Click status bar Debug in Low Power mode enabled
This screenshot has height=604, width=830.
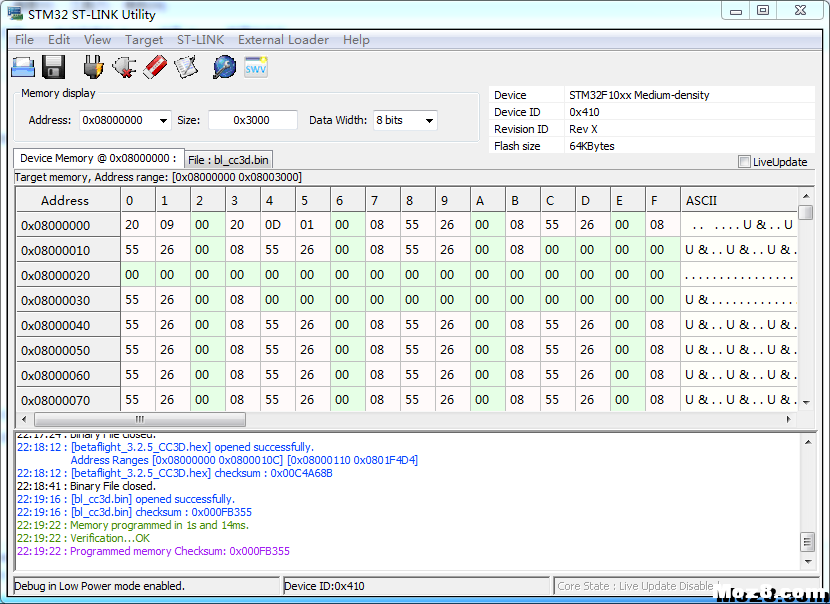click(146, 586)
